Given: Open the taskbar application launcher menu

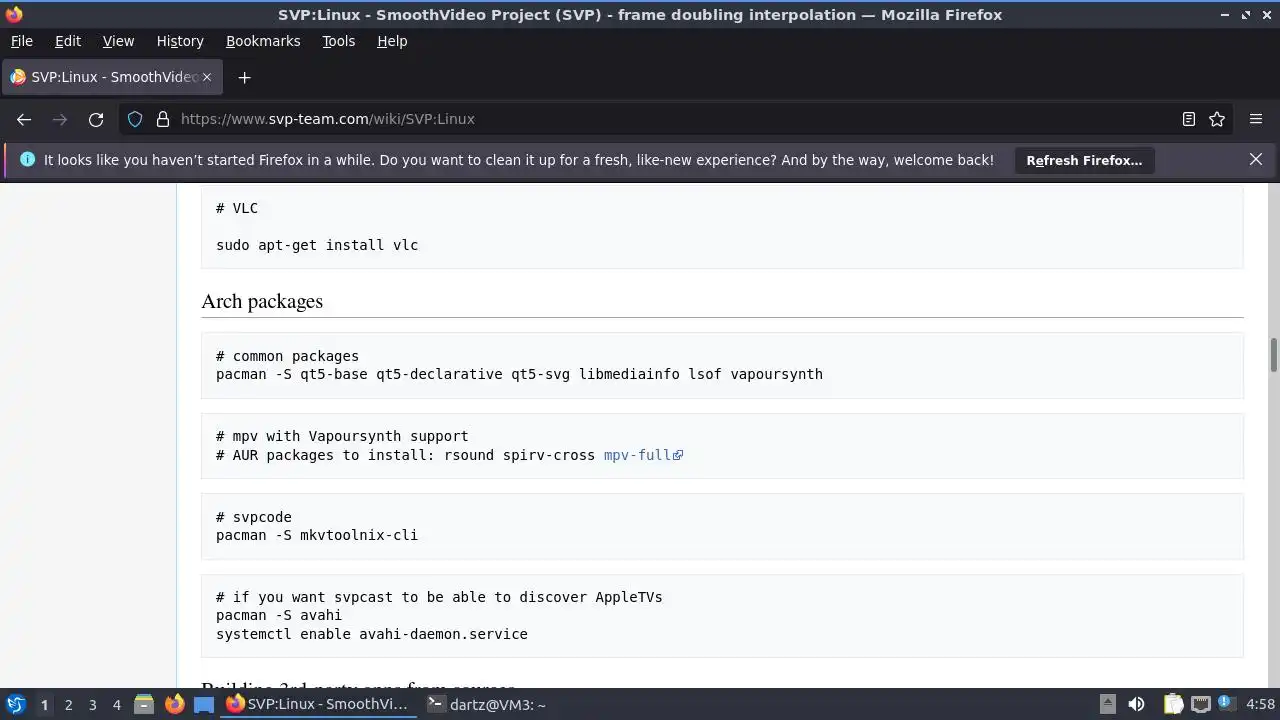Looking at the screenshot, I should click(15, 704).
